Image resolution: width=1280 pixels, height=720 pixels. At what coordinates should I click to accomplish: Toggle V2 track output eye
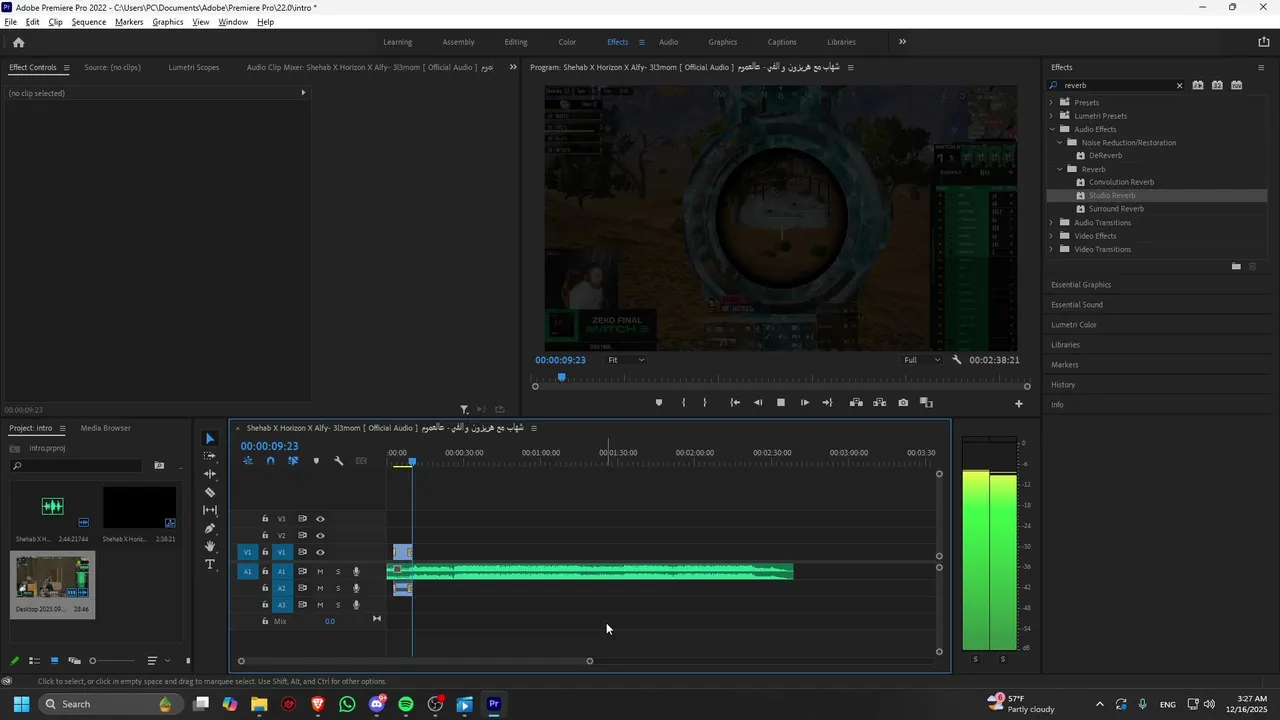pyautogui.click(x=320, y=535)
